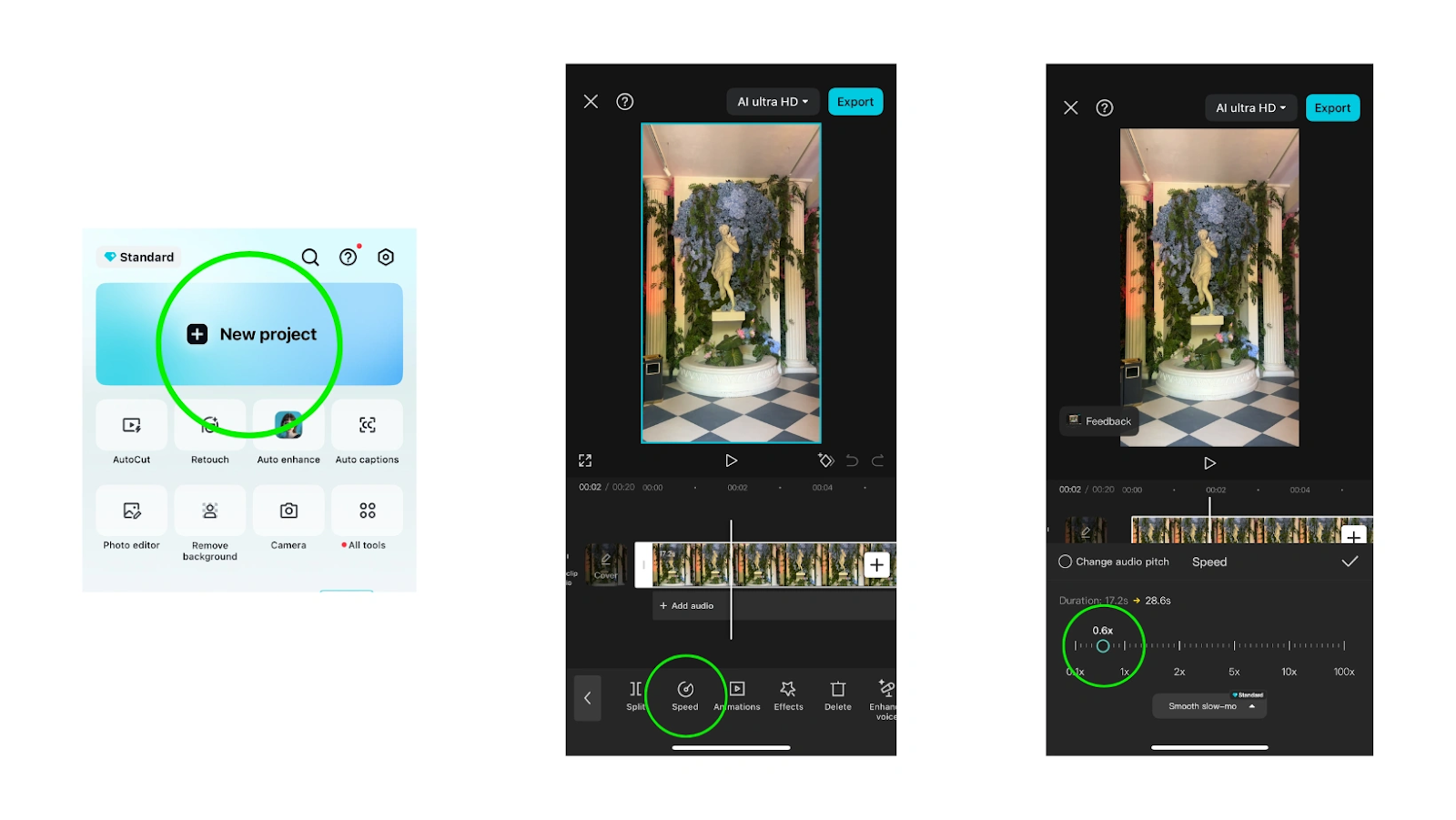The height and width of the screenshot is (820, 1456).
Task: Open the Effects tool
Action: pyautogui.click(x=789, y=696)
